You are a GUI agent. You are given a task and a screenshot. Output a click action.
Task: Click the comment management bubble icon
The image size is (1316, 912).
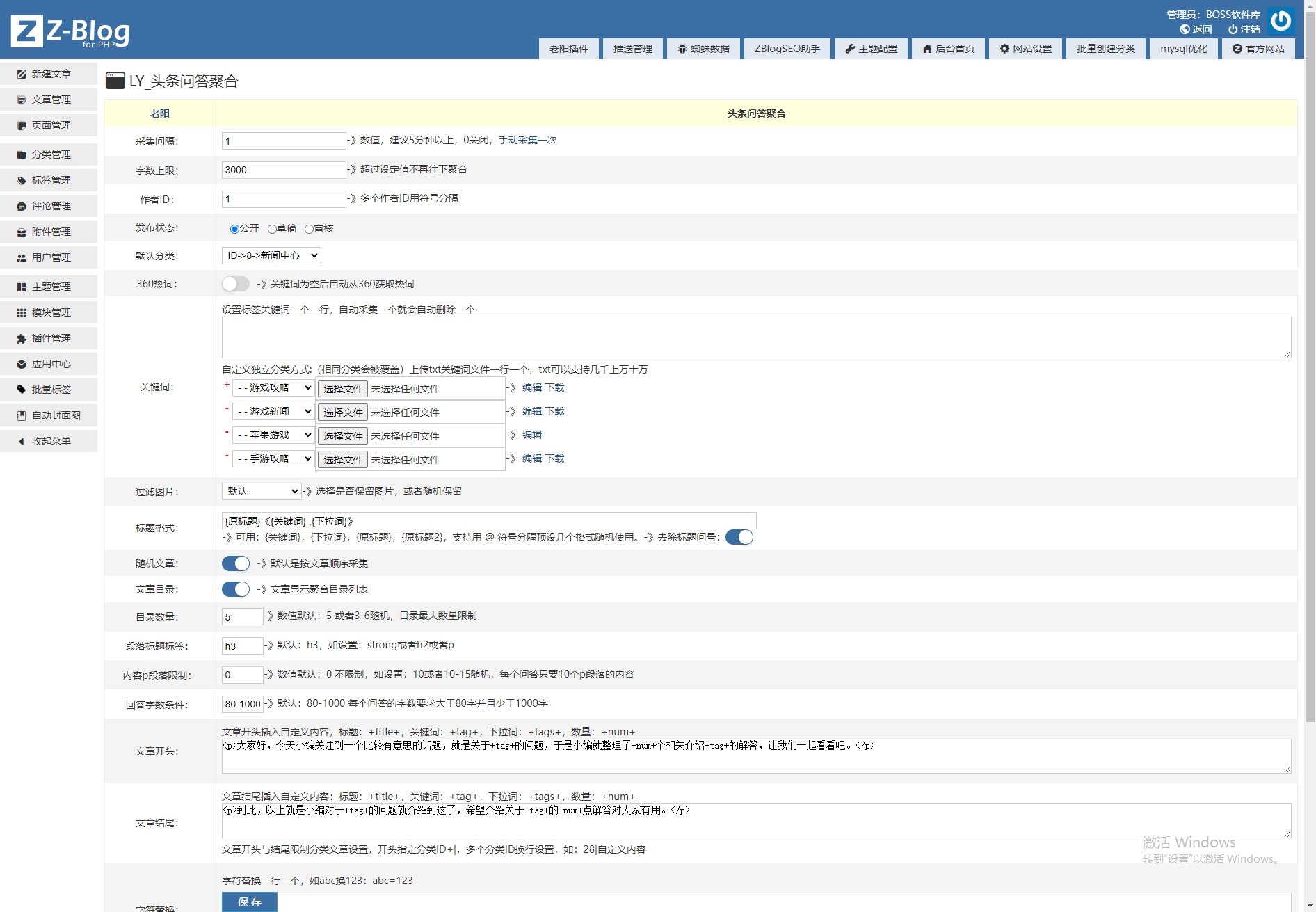[x=22, y=206]
